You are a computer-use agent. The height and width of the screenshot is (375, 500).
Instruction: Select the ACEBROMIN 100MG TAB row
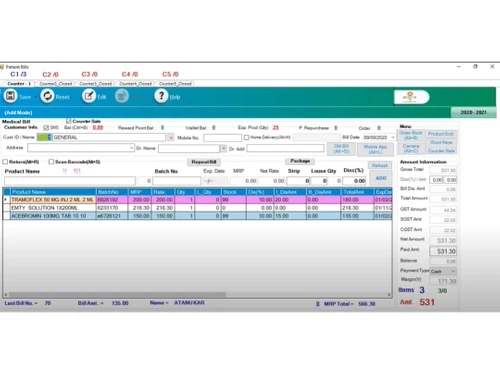point(197,216)
